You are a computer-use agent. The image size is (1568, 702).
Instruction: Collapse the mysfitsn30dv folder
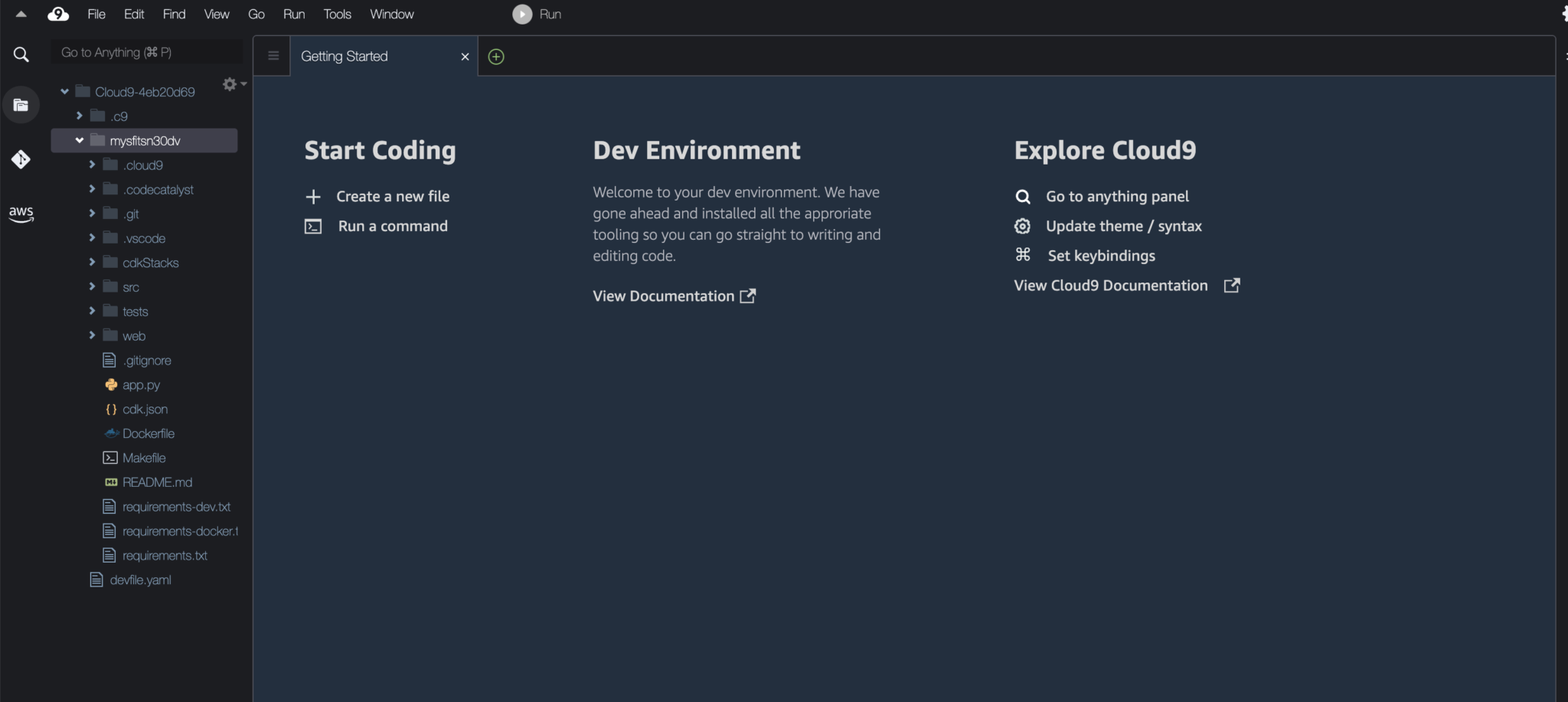point(79,140)
